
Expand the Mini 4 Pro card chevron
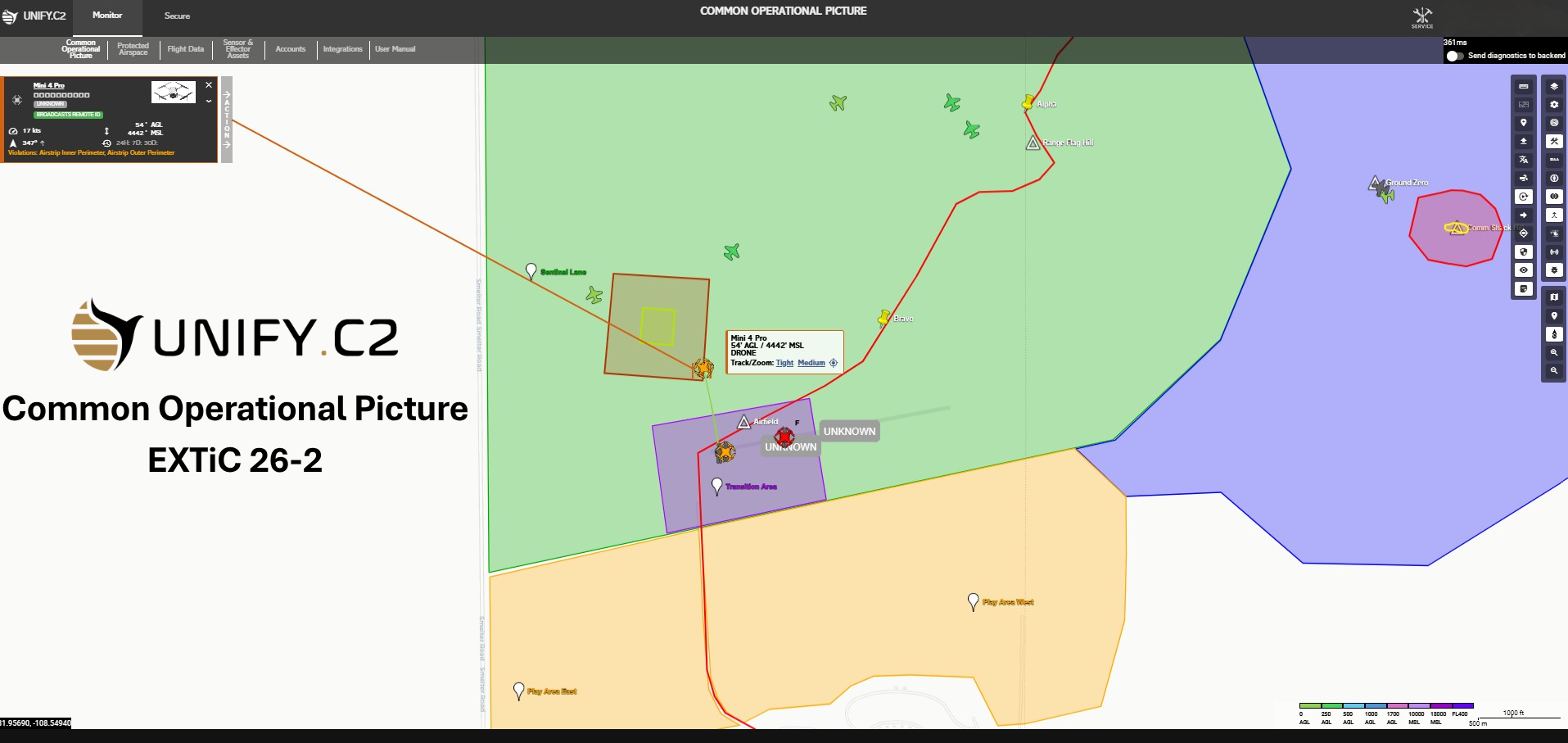[209, 101]
